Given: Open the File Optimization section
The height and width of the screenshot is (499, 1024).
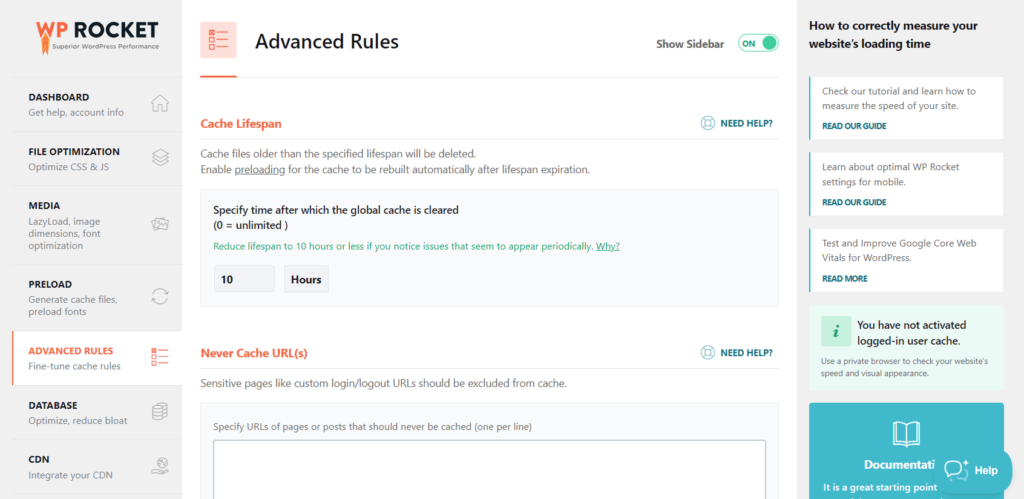Looking at the screenshot, I should [x=97, y=159].
